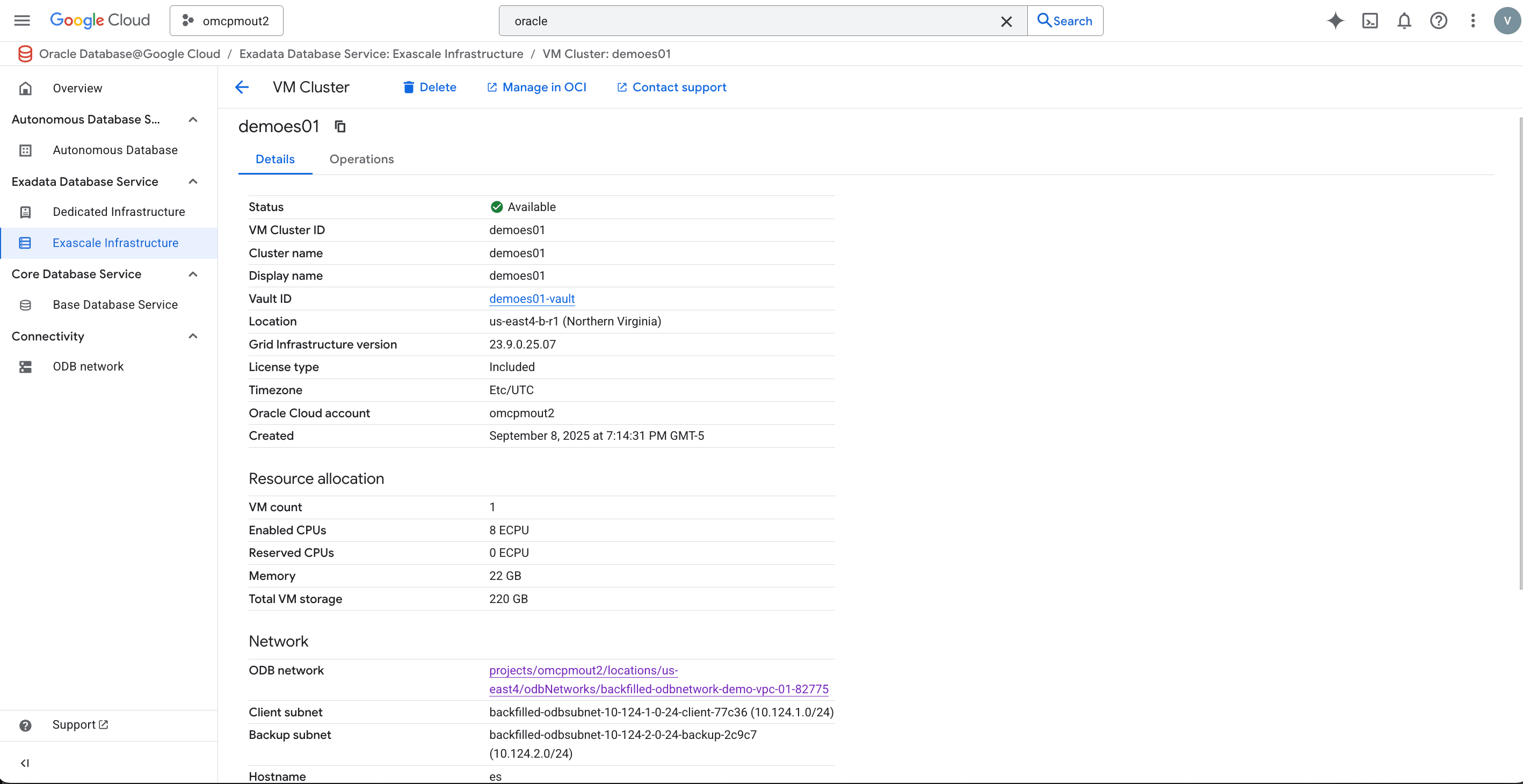1523x784 pixels.
Task: Switch to the Operations tab
Action: tap(362, 159)
